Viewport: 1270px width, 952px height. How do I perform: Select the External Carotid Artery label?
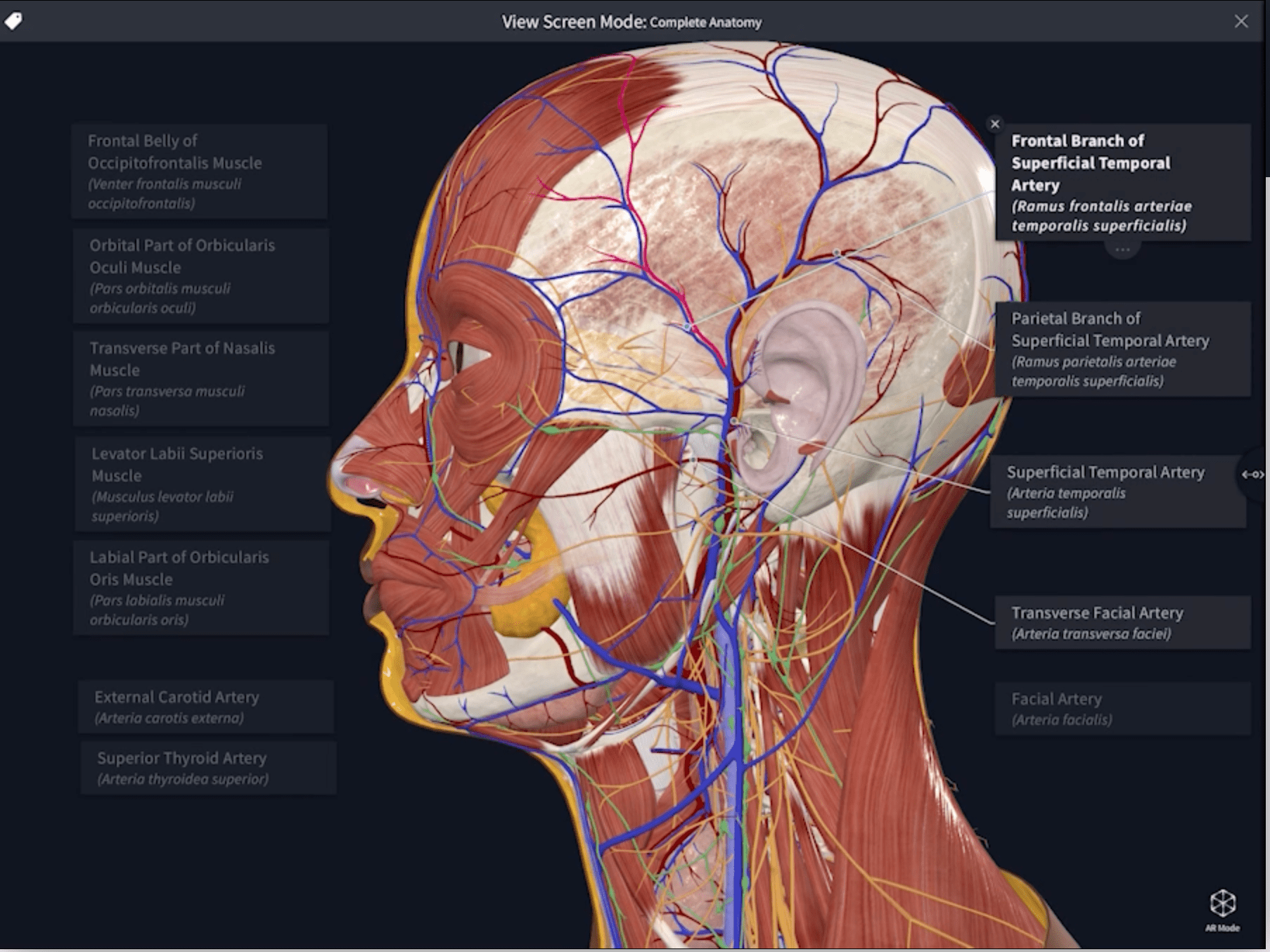205,707
